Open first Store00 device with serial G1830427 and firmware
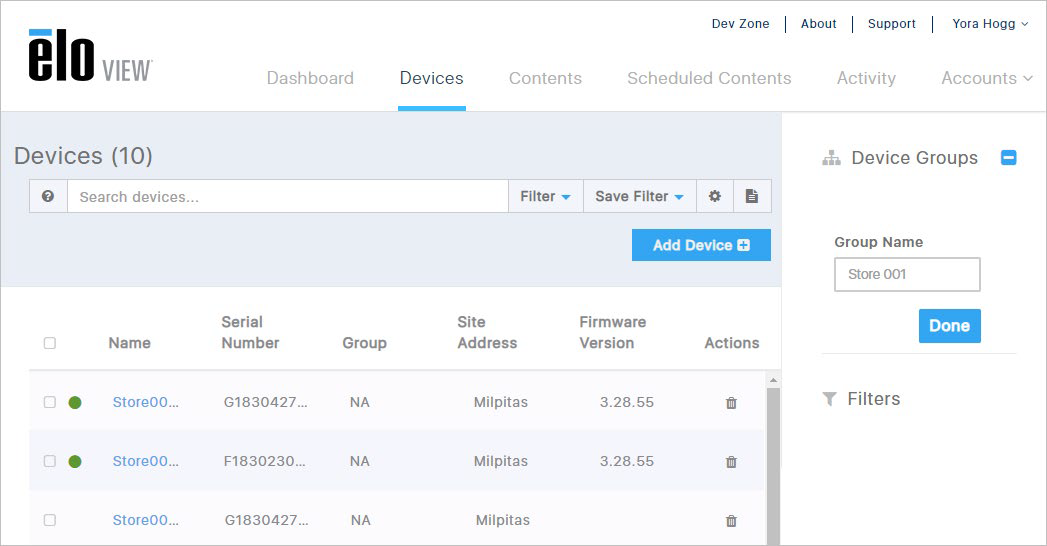Image resolution: width=1047 pixels, height=546 pixels. coord(146,402)
